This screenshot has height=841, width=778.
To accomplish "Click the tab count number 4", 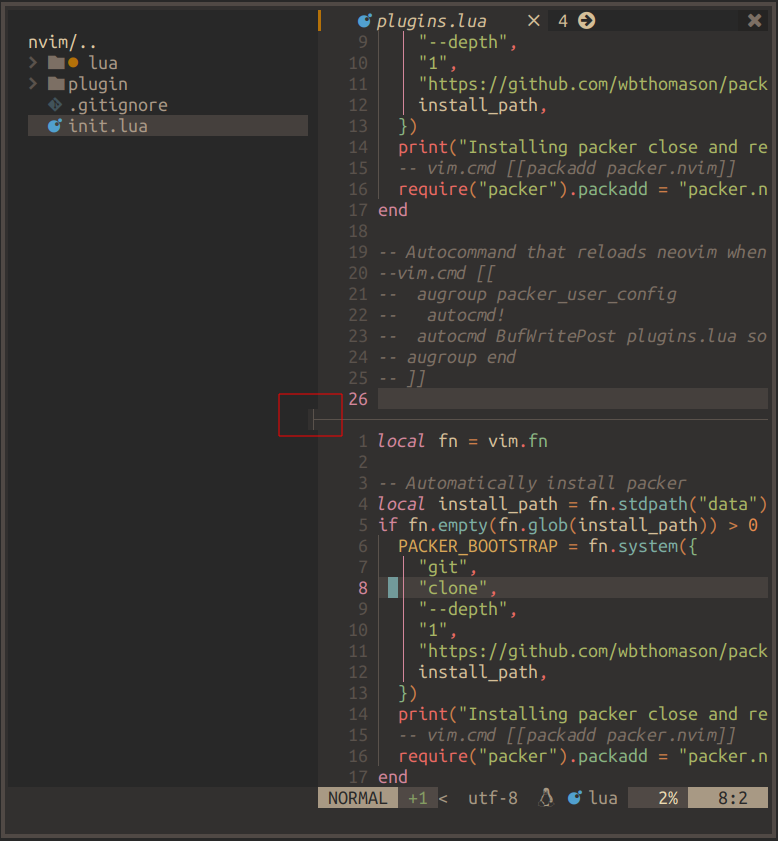I will pos(562,21).
